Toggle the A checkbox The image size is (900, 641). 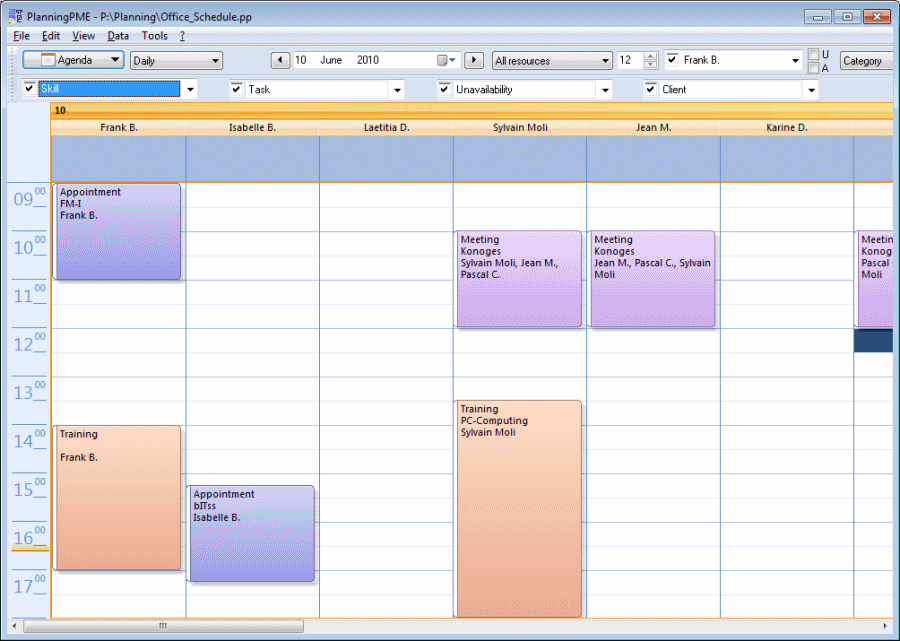click(813, 68)
